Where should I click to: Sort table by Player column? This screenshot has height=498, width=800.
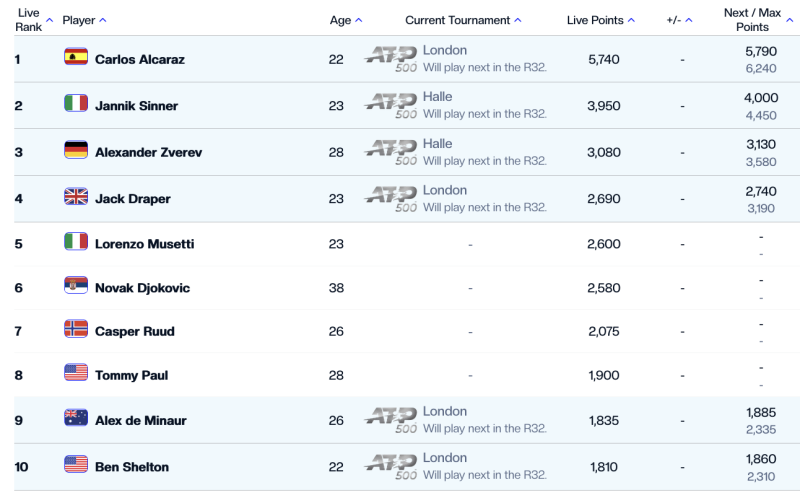pyautogui.click(x=84, y=20)
